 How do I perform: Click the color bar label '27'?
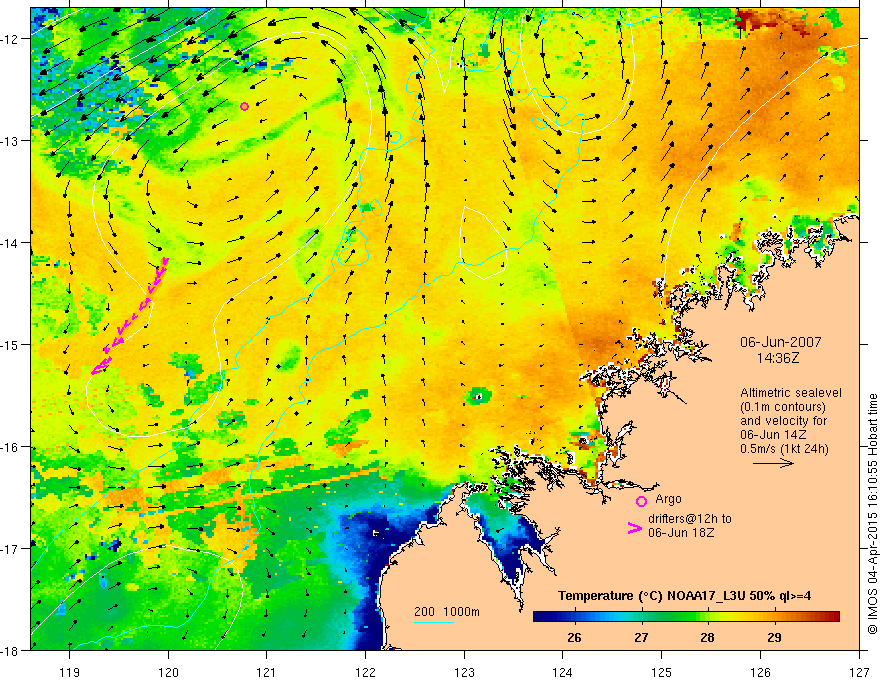pos(641,637)
